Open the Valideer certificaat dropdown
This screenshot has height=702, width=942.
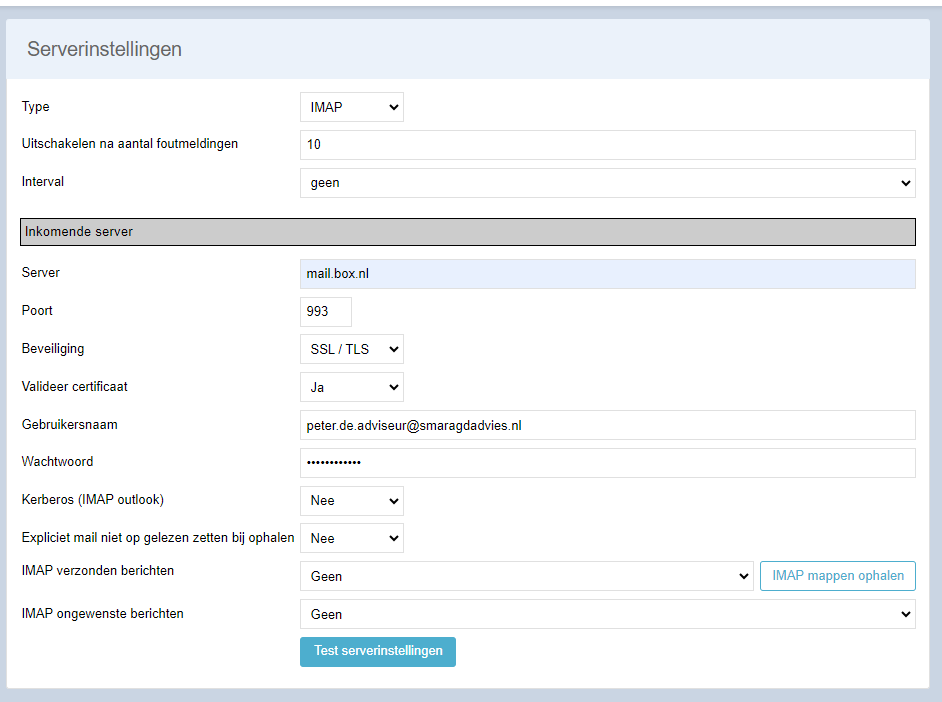coord(351,387)
